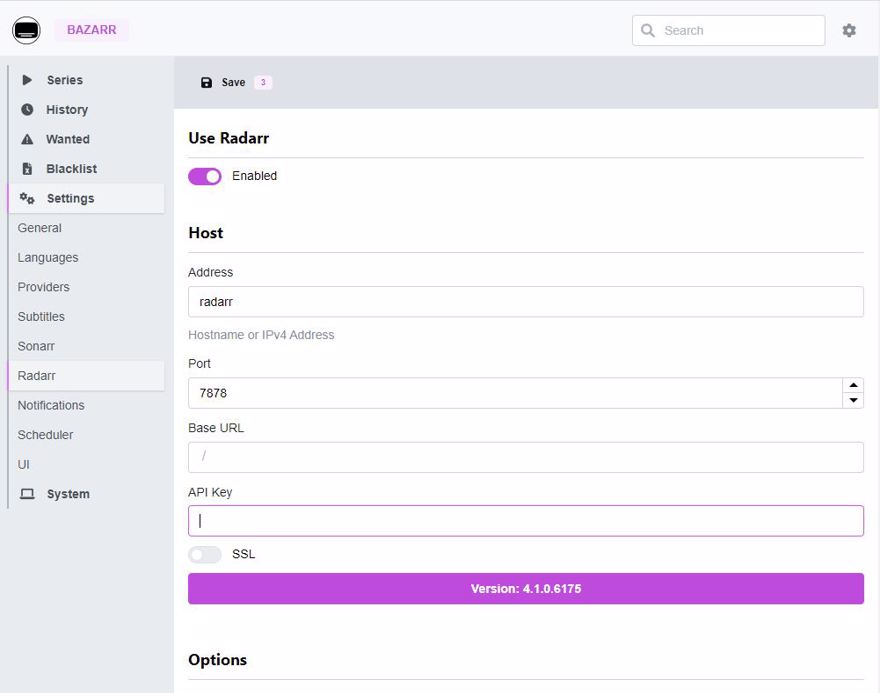This screenshot has height=693, width=880.
Task: Click the 'Host' section heading
Action: click(205, 233)
